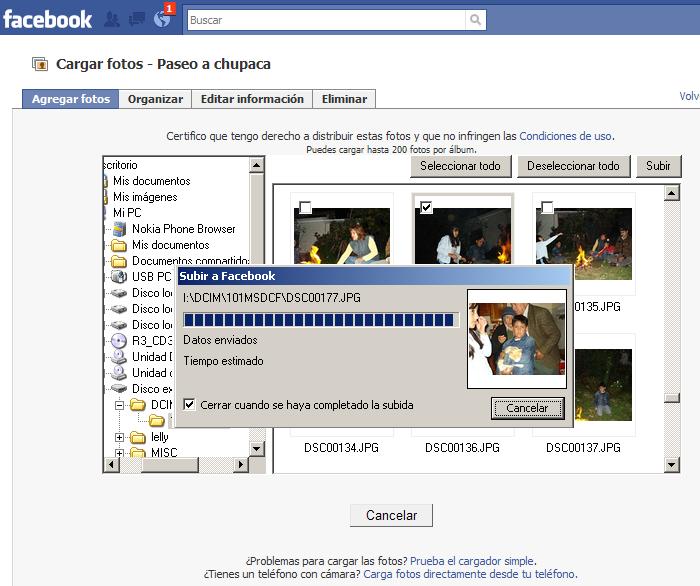Check the first photo thumbnail's checkbox
The width and height of the screenshot is (700, 586).
[305, 208]
